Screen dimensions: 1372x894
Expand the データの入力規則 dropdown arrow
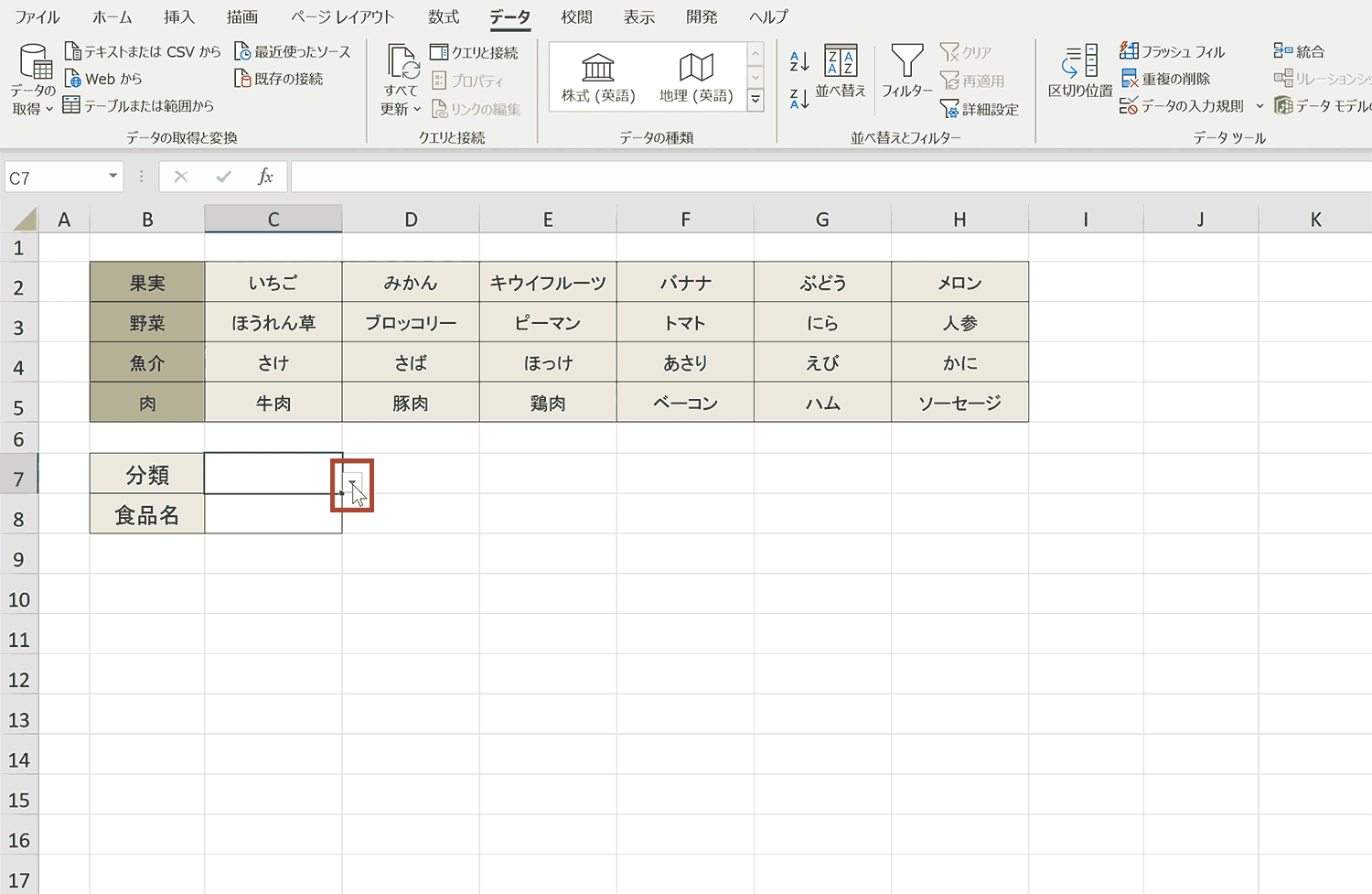coord(1260,106)
